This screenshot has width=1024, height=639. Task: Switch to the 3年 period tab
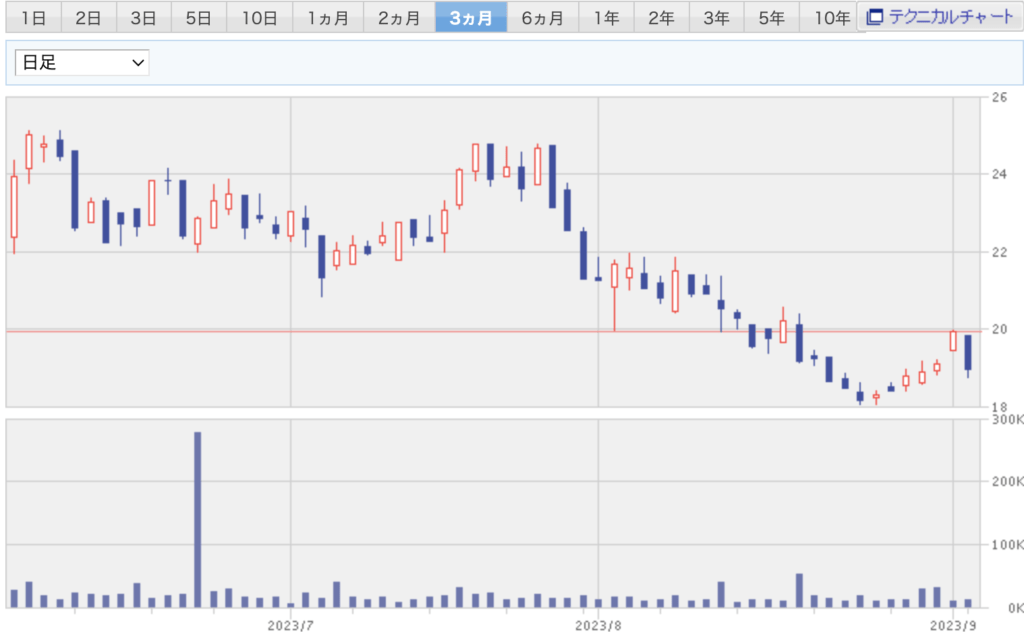715,17
